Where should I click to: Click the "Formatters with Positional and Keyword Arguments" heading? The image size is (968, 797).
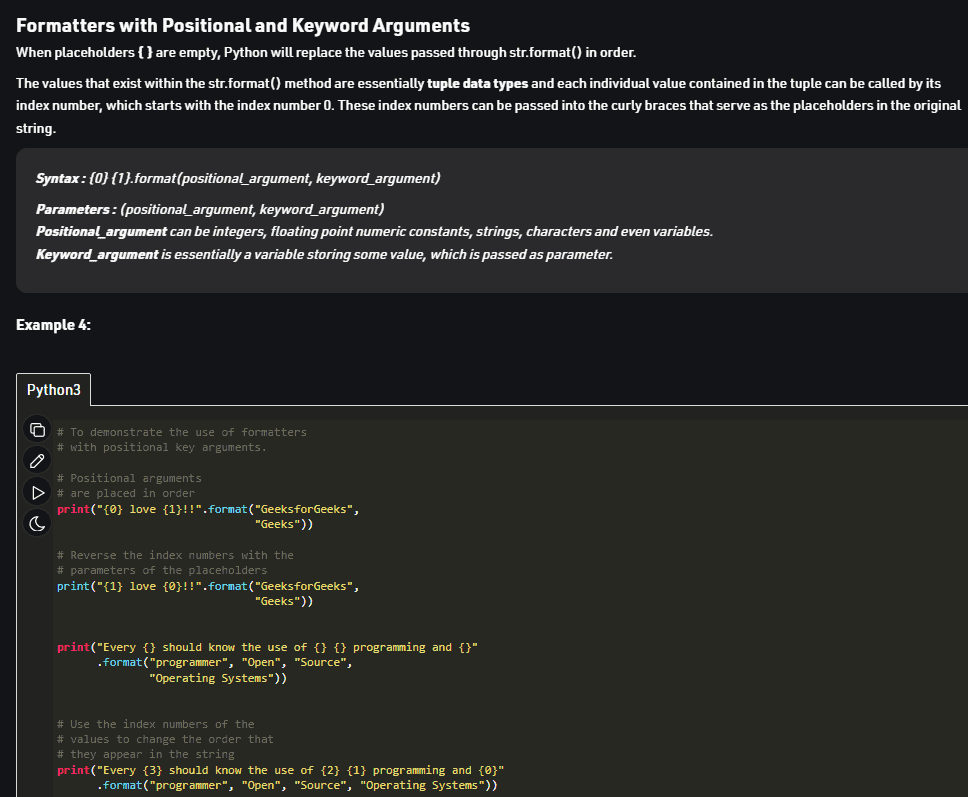(x=243, y=25)
